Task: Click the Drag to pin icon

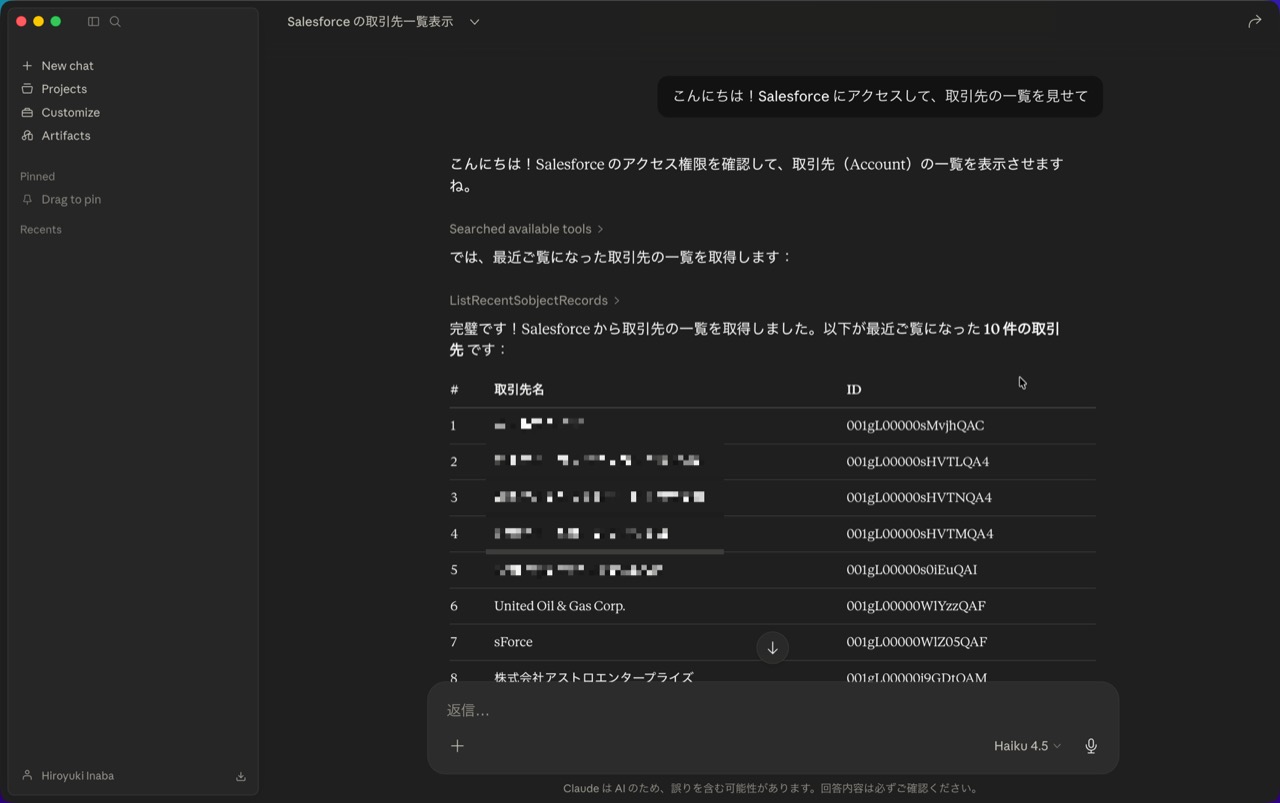Action: pos(27,199)
